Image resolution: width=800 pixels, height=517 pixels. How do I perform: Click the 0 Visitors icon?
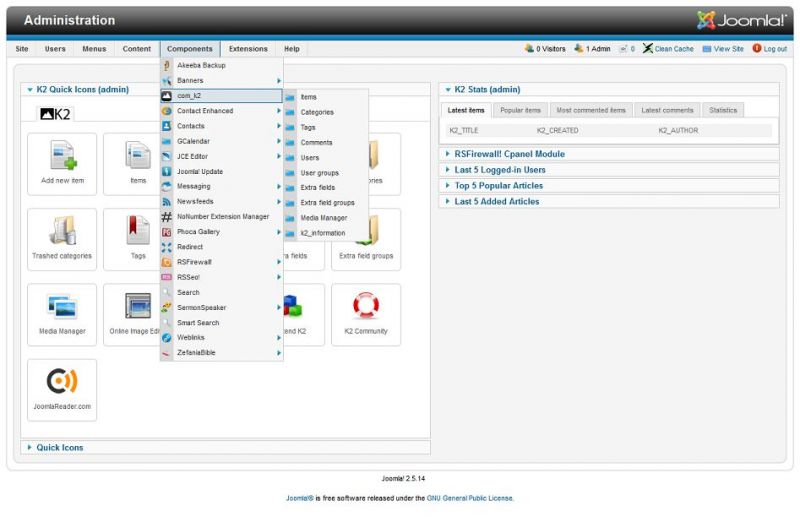point(529,48)
